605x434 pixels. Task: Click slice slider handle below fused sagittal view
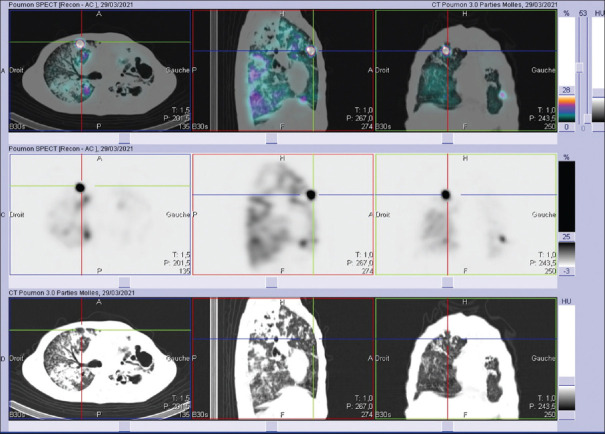point(273,139)
